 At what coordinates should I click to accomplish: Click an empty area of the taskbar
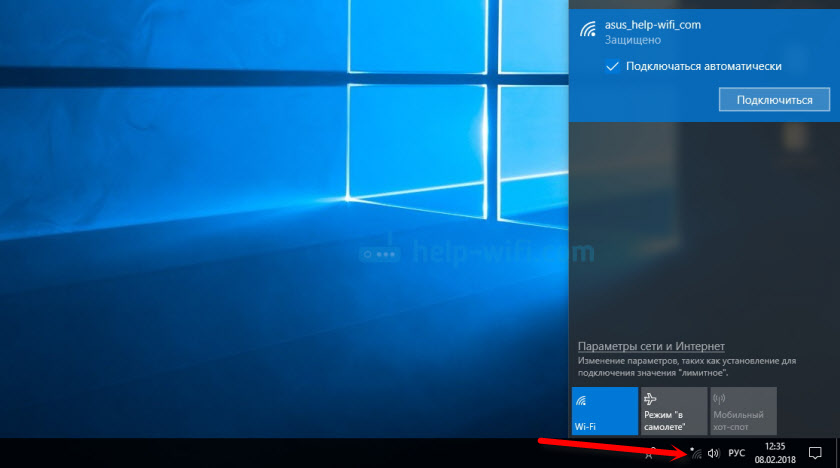(300, 453)
